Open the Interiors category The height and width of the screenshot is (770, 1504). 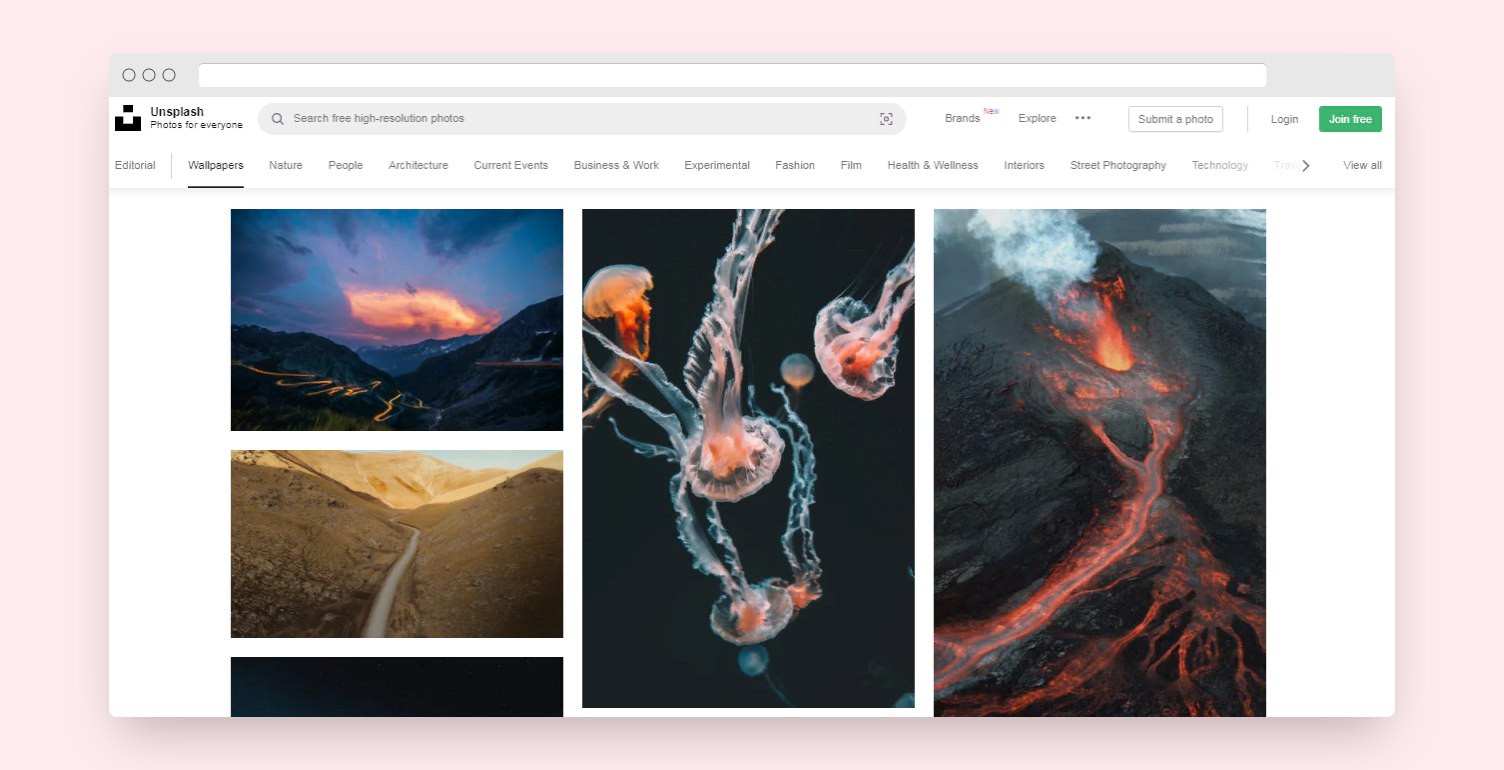[x=1024, y=165]
